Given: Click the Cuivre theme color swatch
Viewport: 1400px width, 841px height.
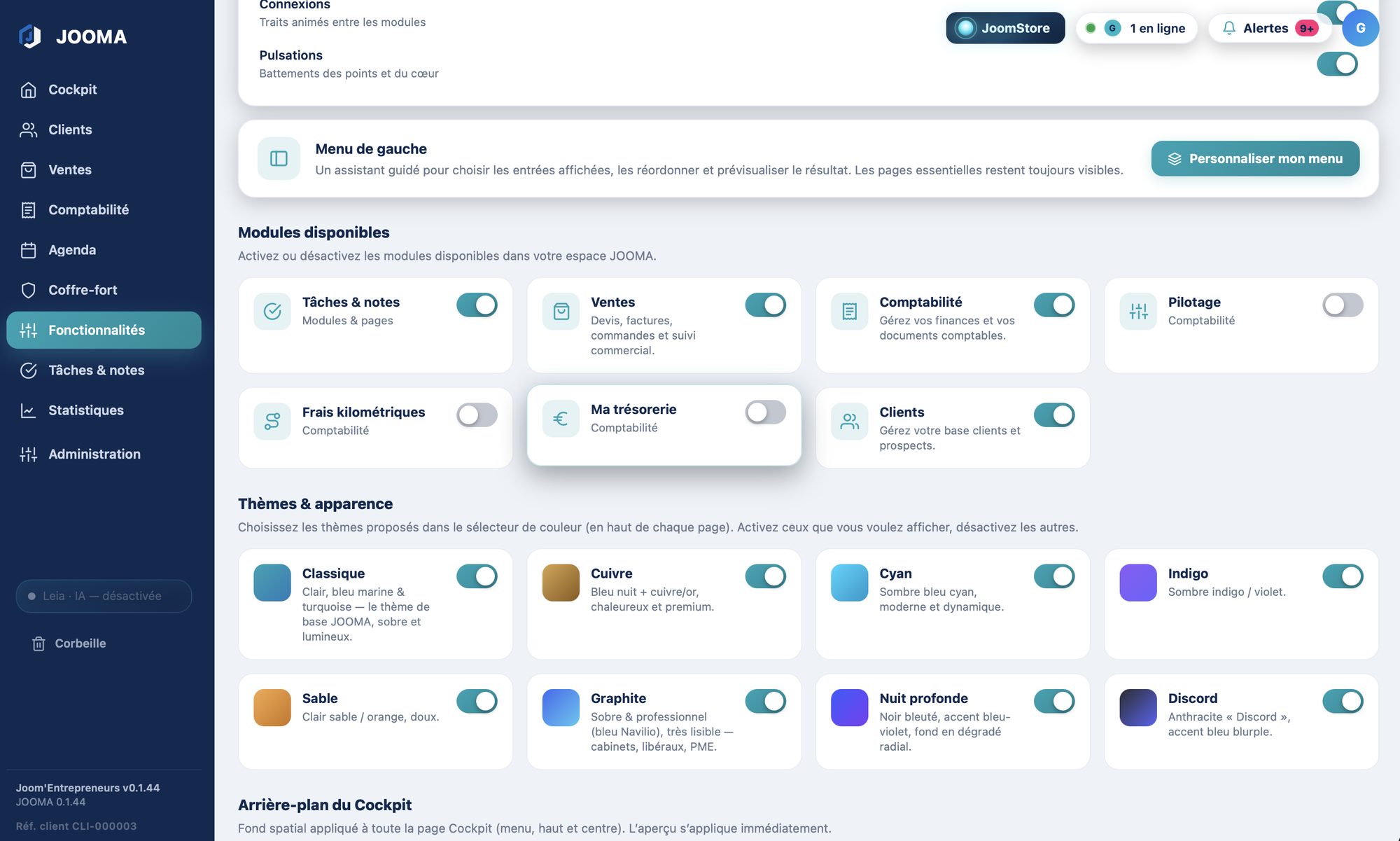Looking at the screenshot, I should (x=561, y=583).
